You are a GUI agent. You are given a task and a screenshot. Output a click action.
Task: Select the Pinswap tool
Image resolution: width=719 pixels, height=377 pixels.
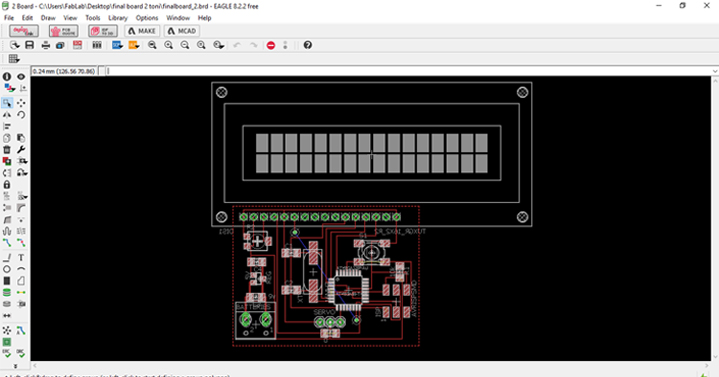tap(7, 173)
